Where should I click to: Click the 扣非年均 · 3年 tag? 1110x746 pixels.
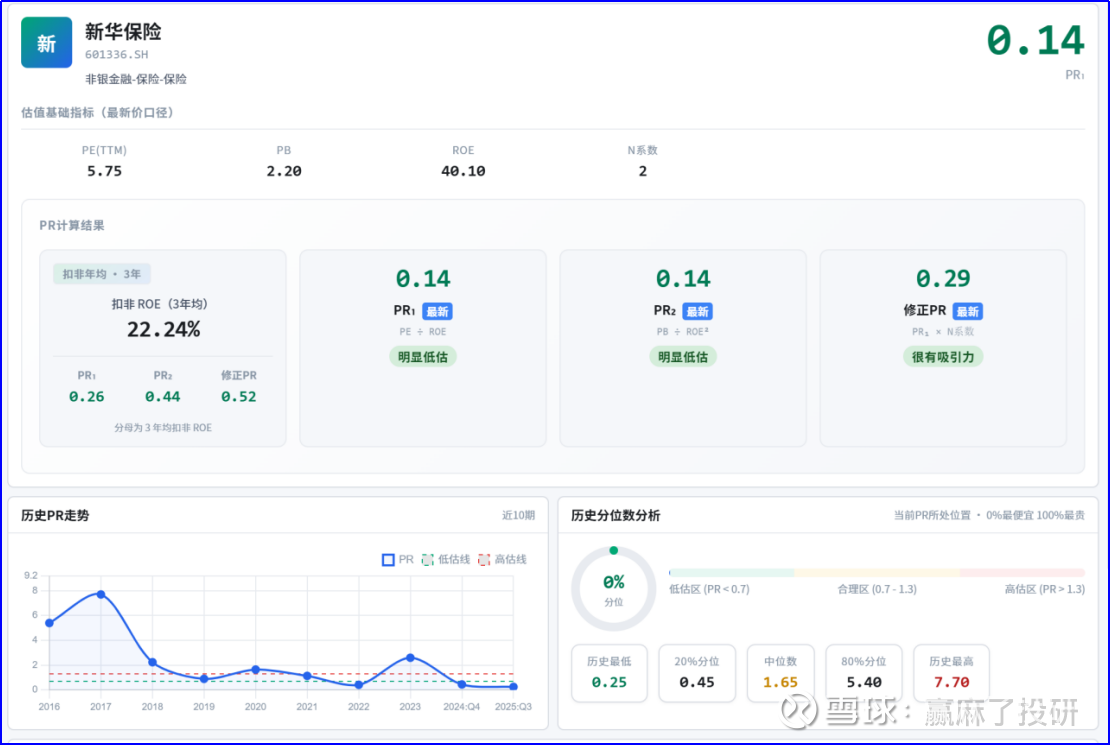102,274
